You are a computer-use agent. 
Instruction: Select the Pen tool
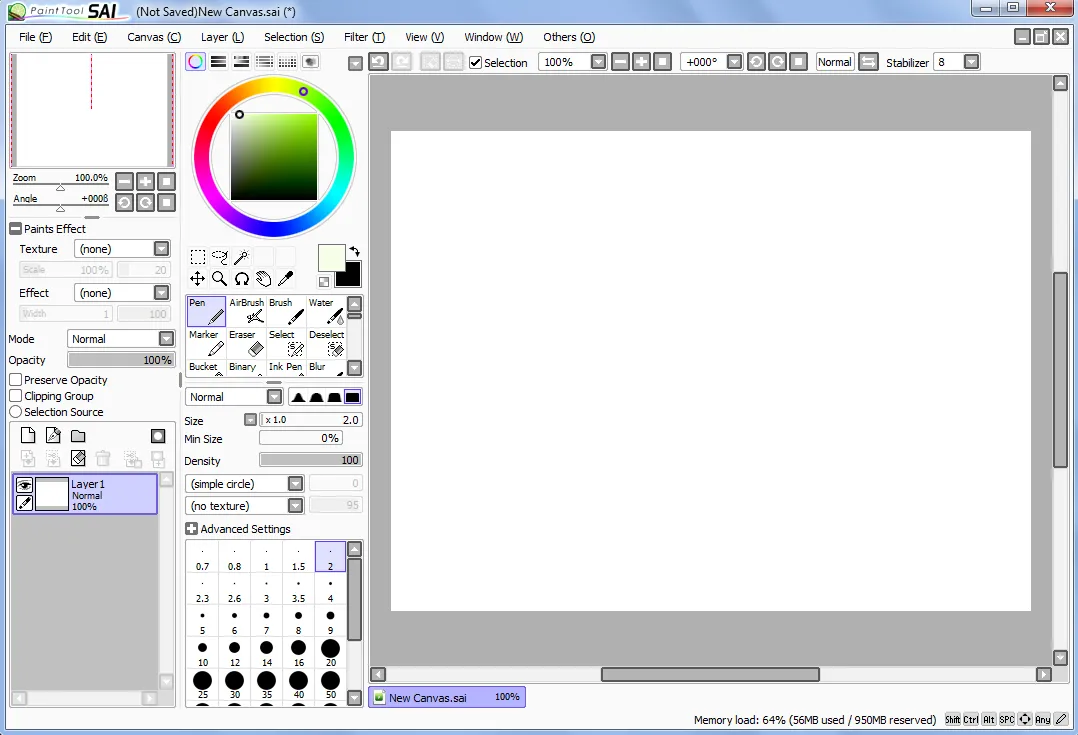(206, 311)
